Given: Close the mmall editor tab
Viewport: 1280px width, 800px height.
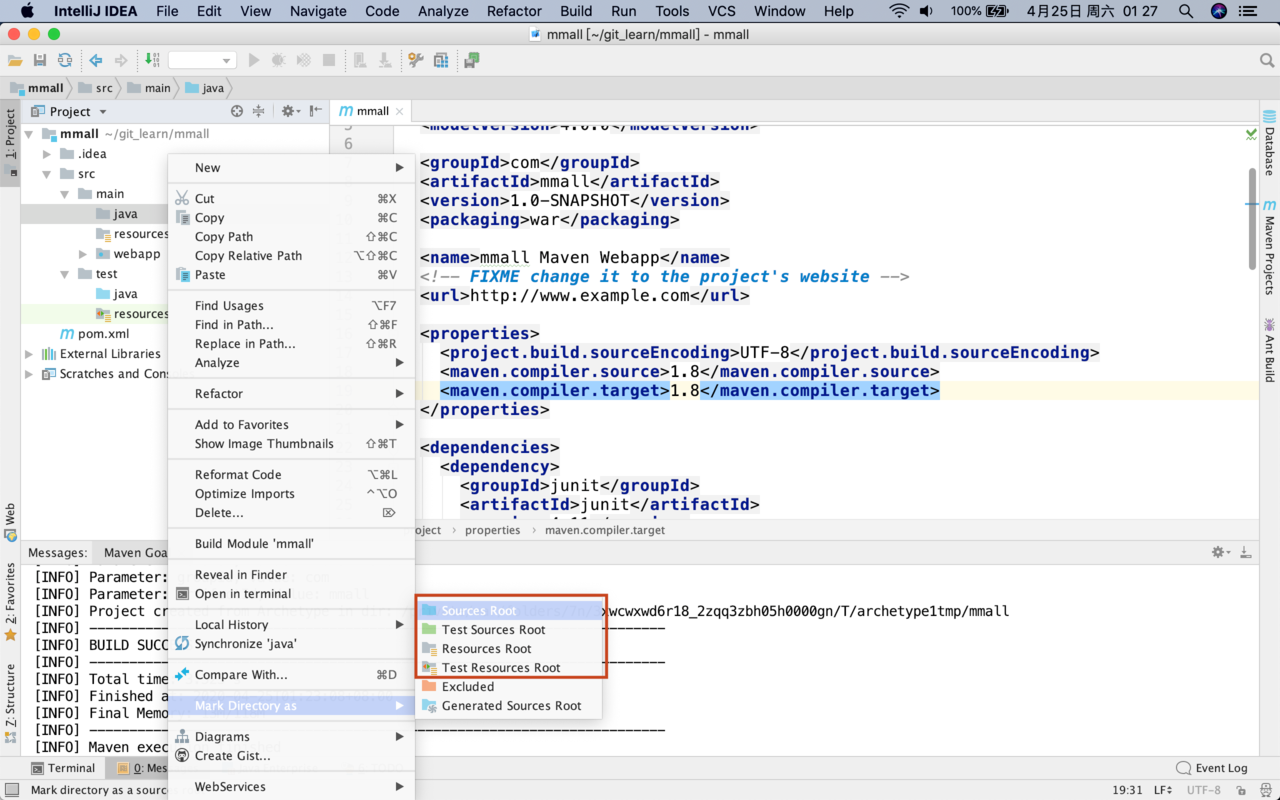Looking at the screenshot, I should [x=400, y=111].
